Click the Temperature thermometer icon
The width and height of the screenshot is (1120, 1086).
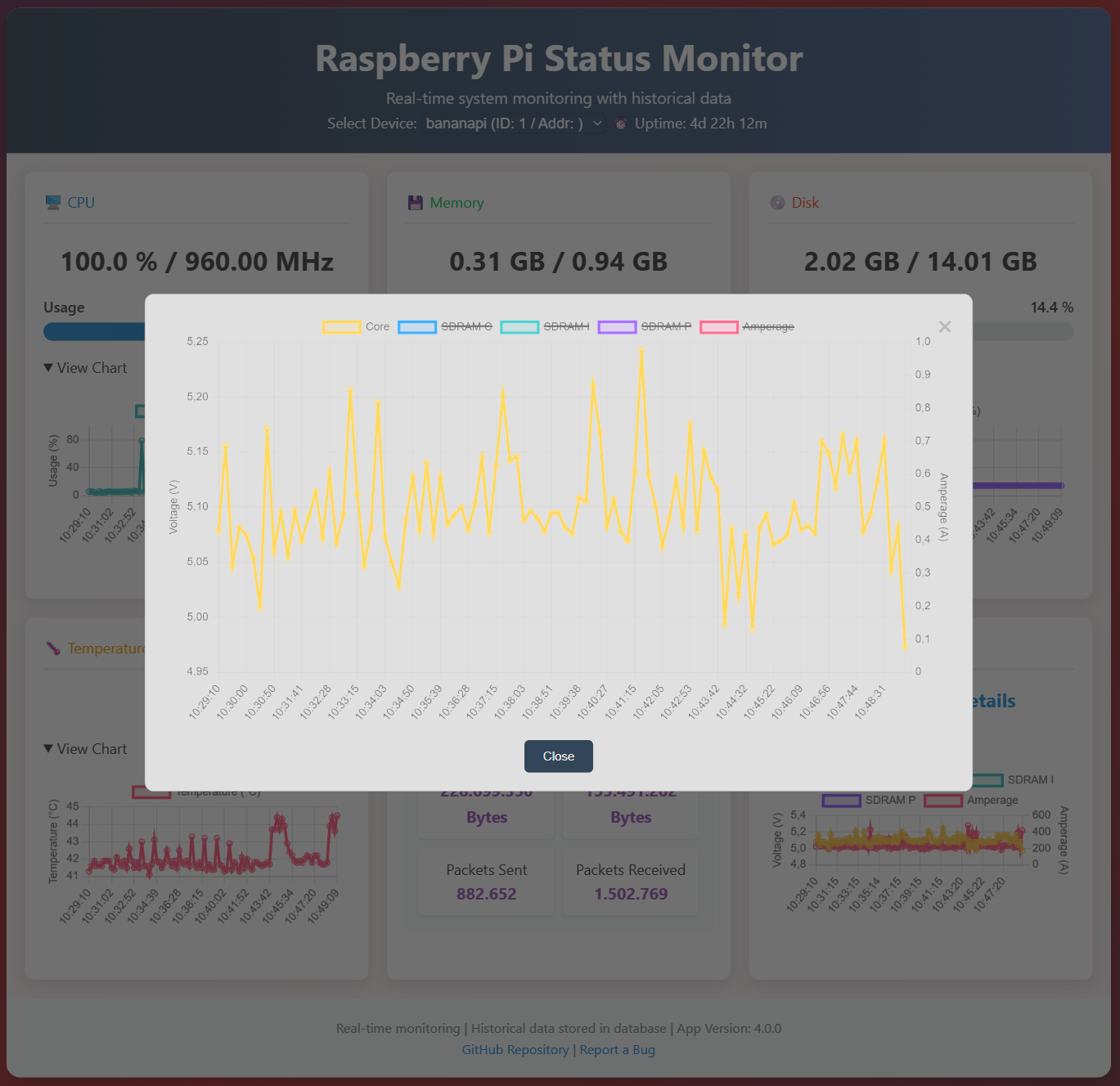point(52,648)
